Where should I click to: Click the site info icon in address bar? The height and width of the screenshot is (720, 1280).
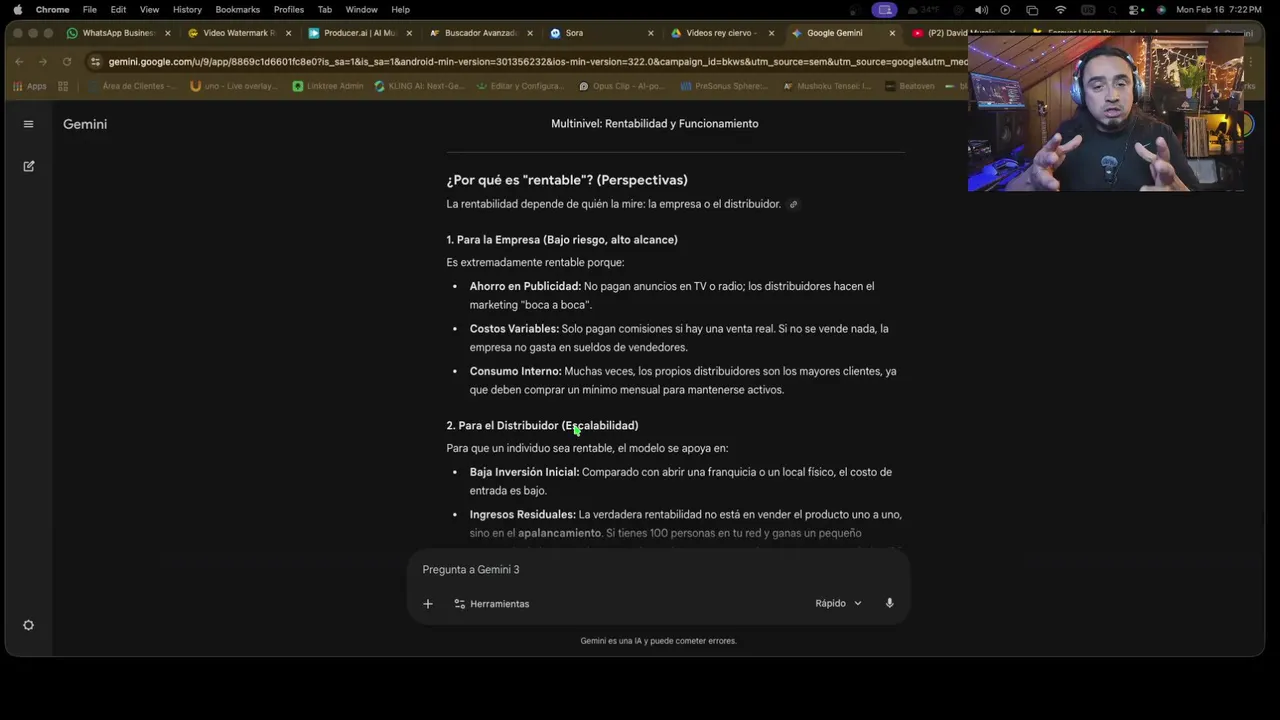pyautogui.click(x=95, y=61)
